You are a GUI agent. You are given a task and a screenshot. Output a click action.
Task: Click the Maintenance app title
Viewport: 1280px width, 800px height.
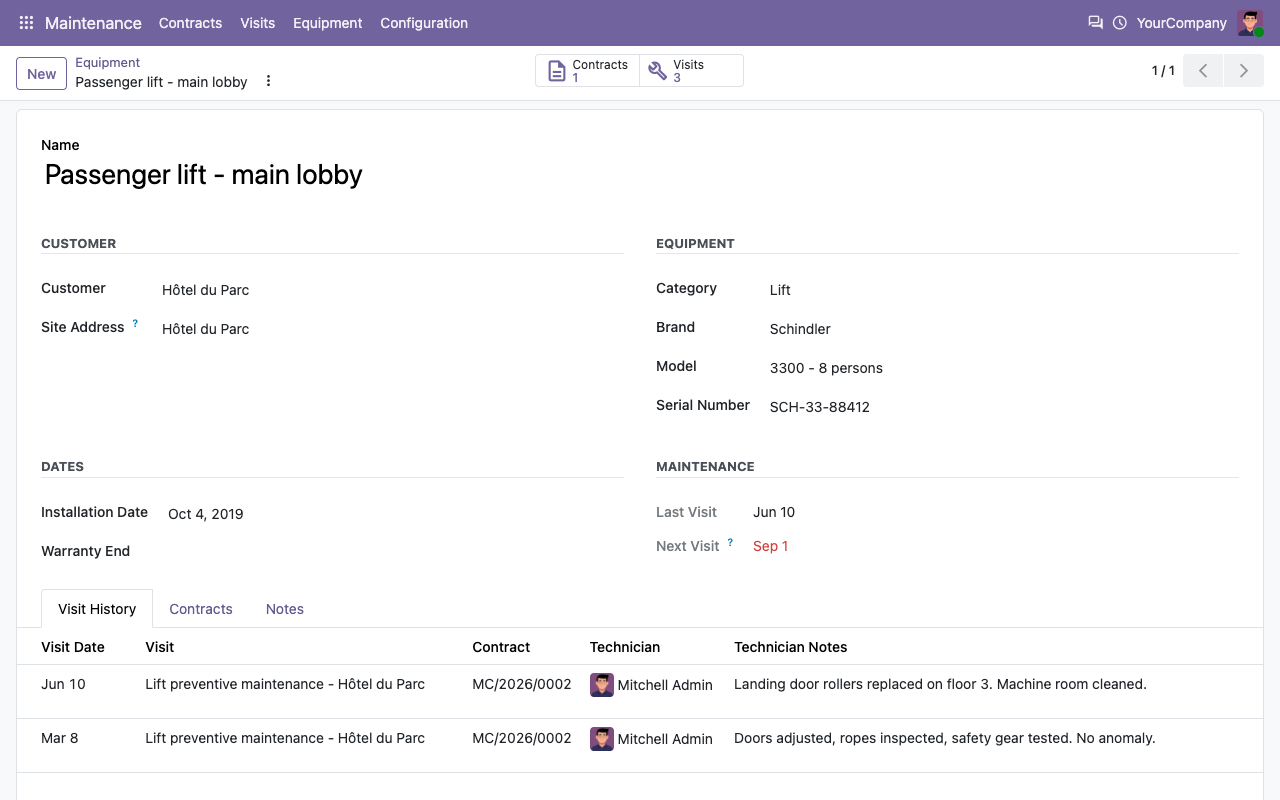coord(93,23)
